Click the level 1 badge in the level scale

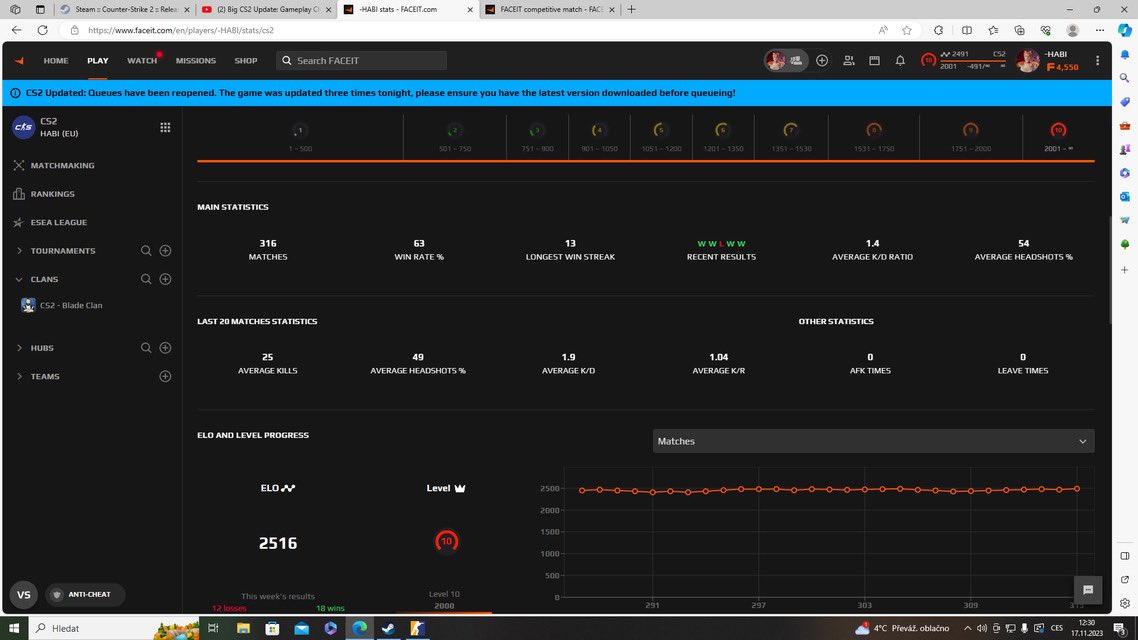point(300,131)
